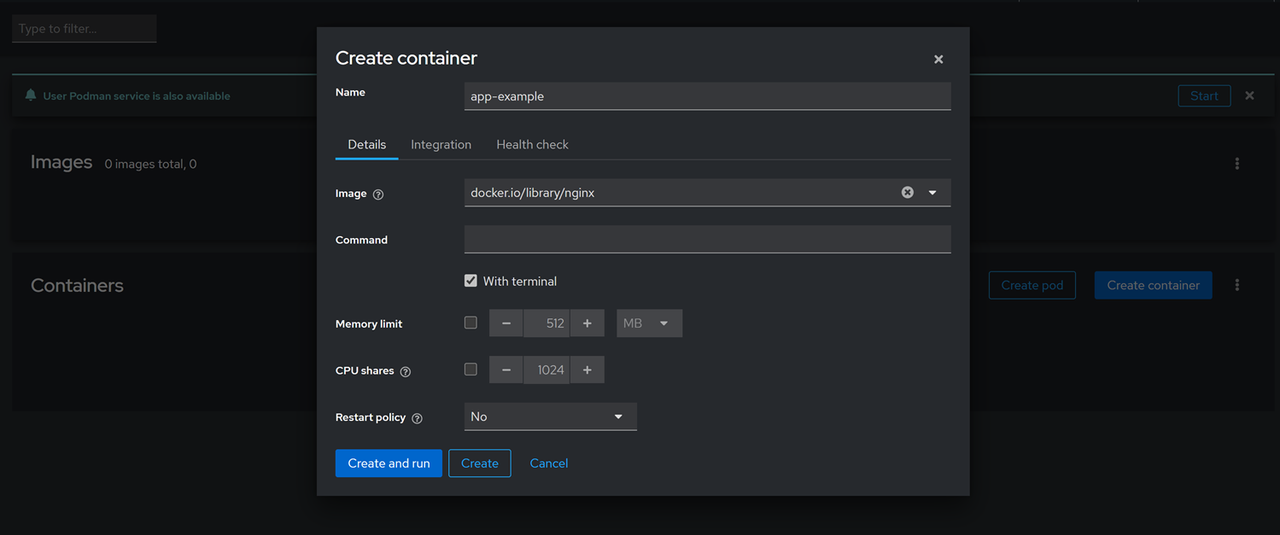This screenshot has width=1280, height=535.
Task: Click the CPU shares 1024 value field
Action: (547, 370)
